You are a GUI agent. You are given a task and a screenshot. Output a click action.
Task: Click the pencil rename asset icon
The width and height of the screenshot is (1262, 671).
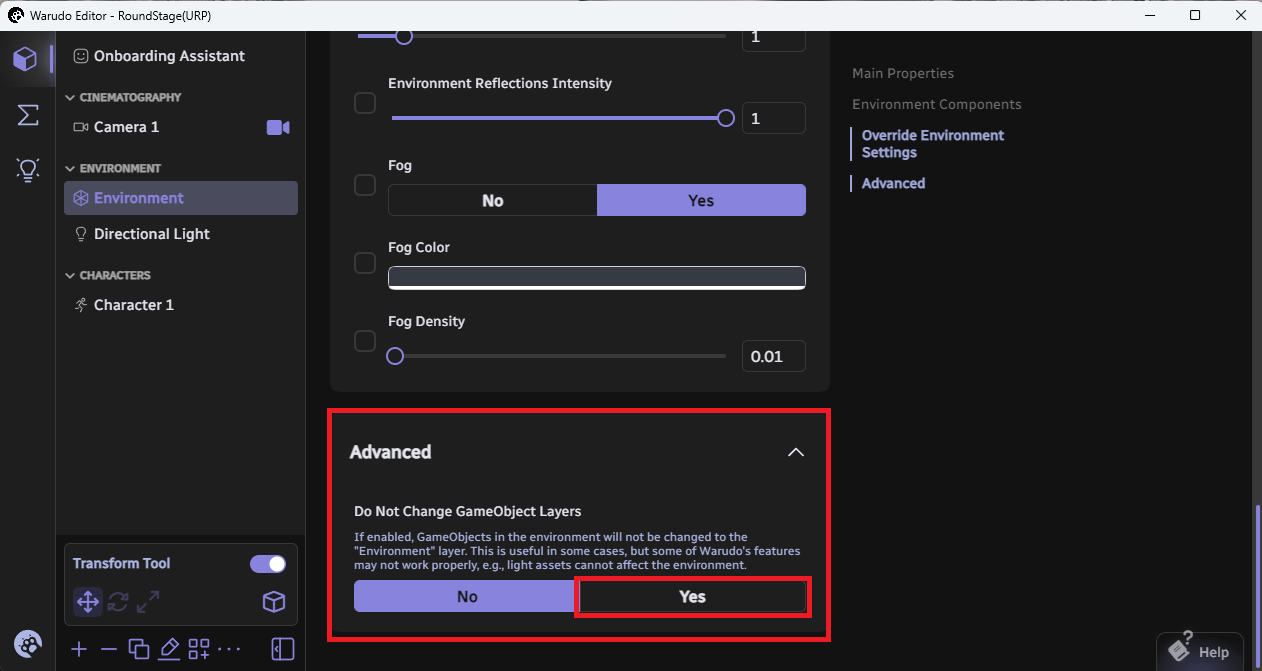point(169,649)
